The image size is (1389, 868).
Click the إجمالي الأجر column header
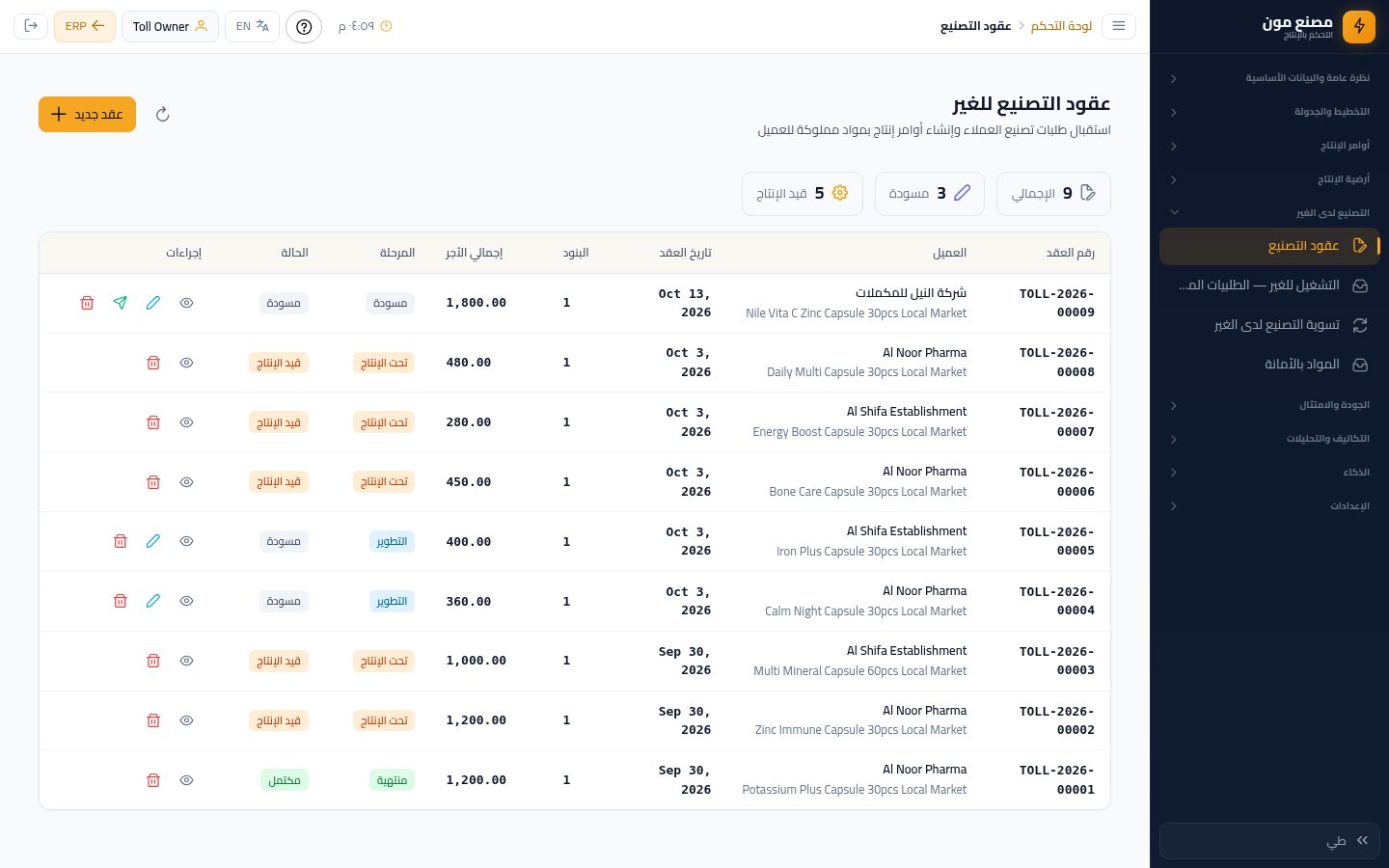475,253
